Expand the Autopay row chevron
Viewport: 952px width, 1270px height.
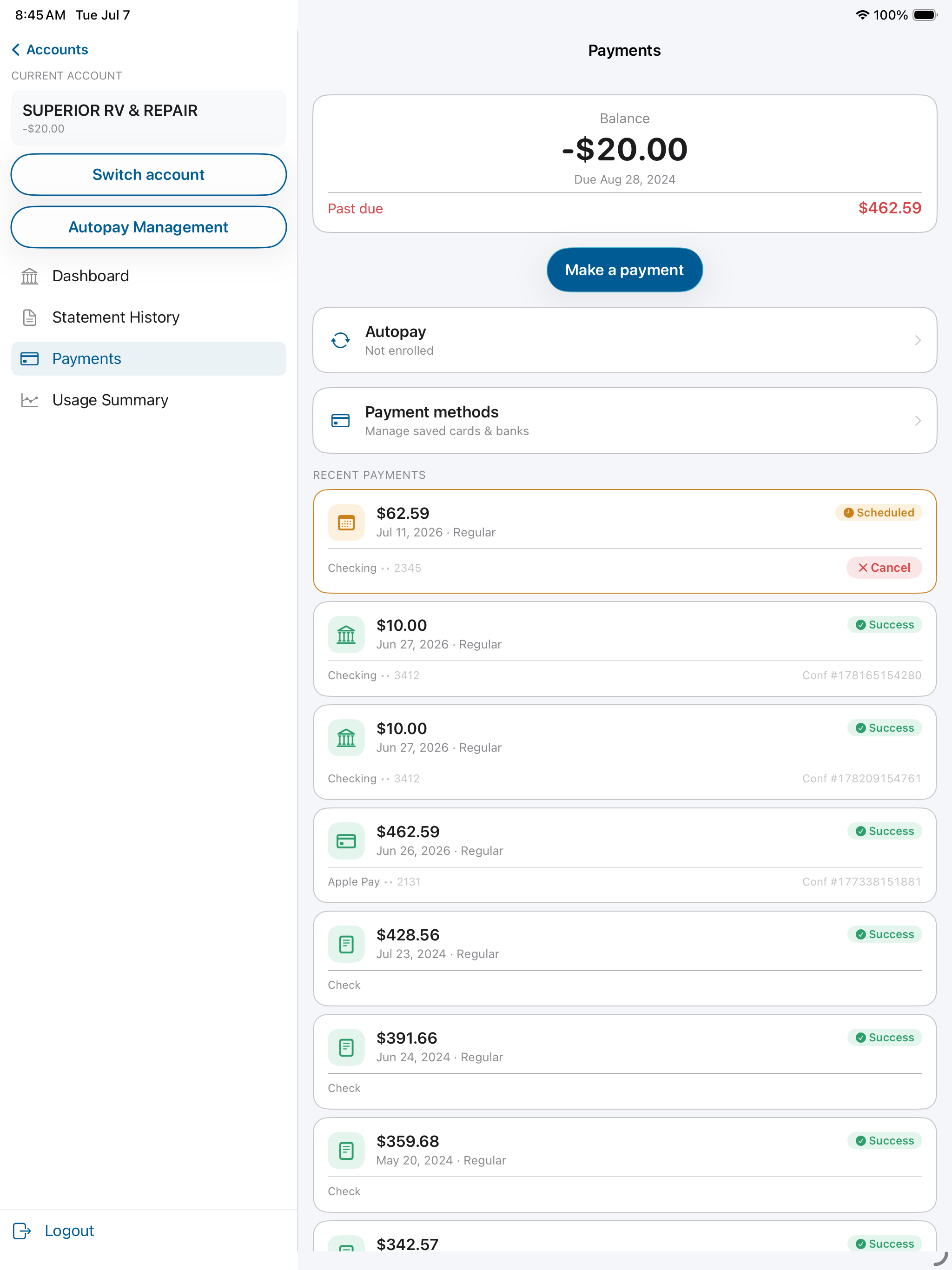click(x=918, y=340)
